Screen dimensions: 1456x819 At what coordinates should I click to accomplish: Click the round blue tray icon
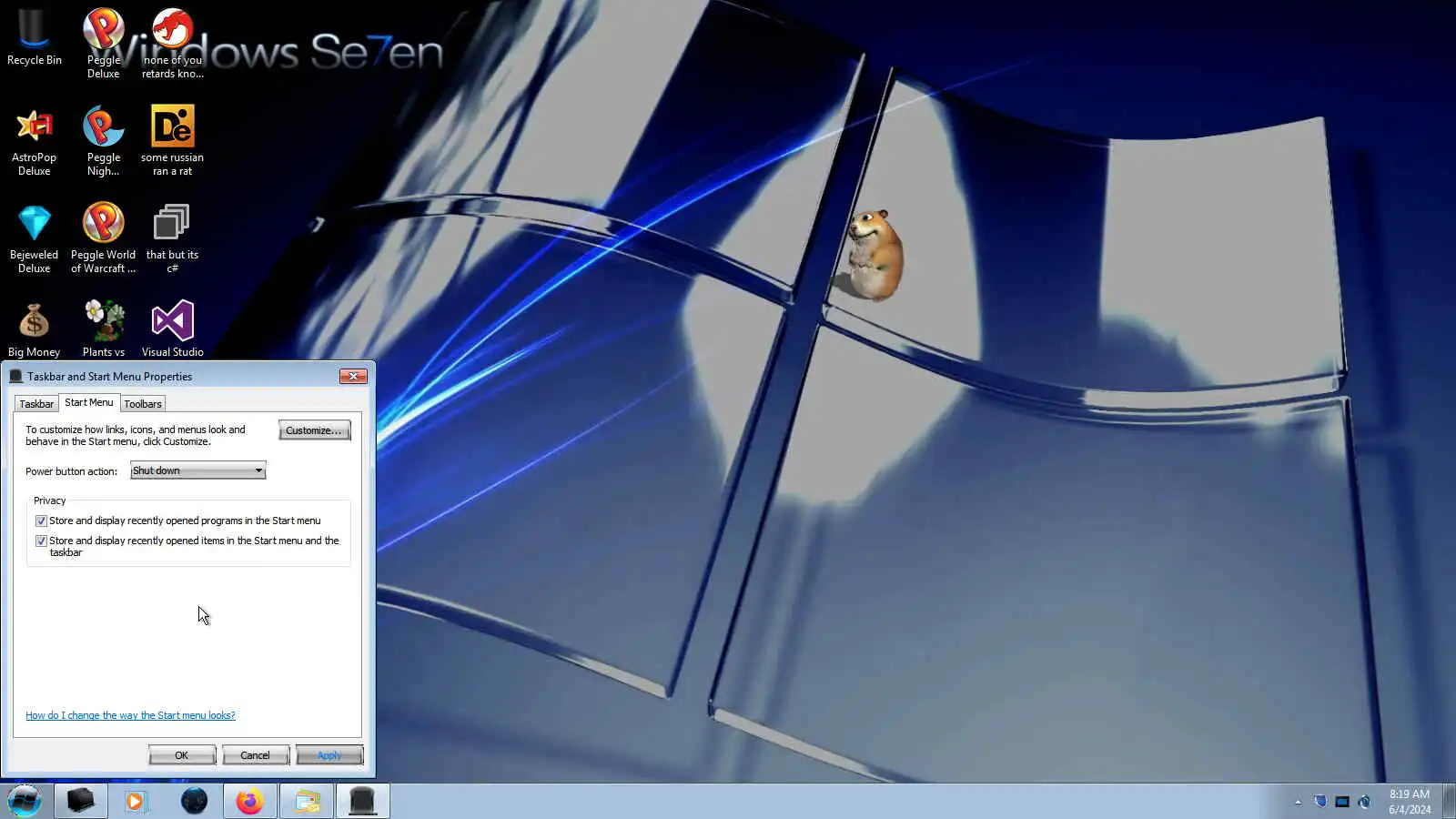[1364, 802]
